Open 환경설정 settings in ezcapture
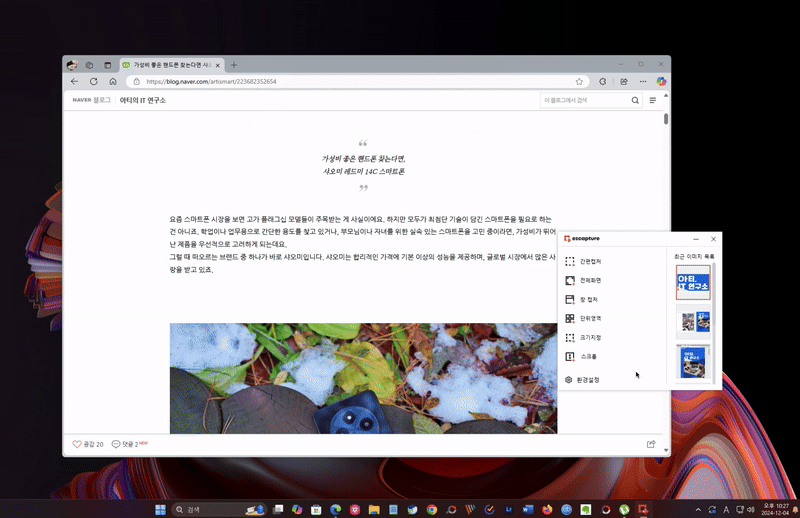 click(582, 380)
